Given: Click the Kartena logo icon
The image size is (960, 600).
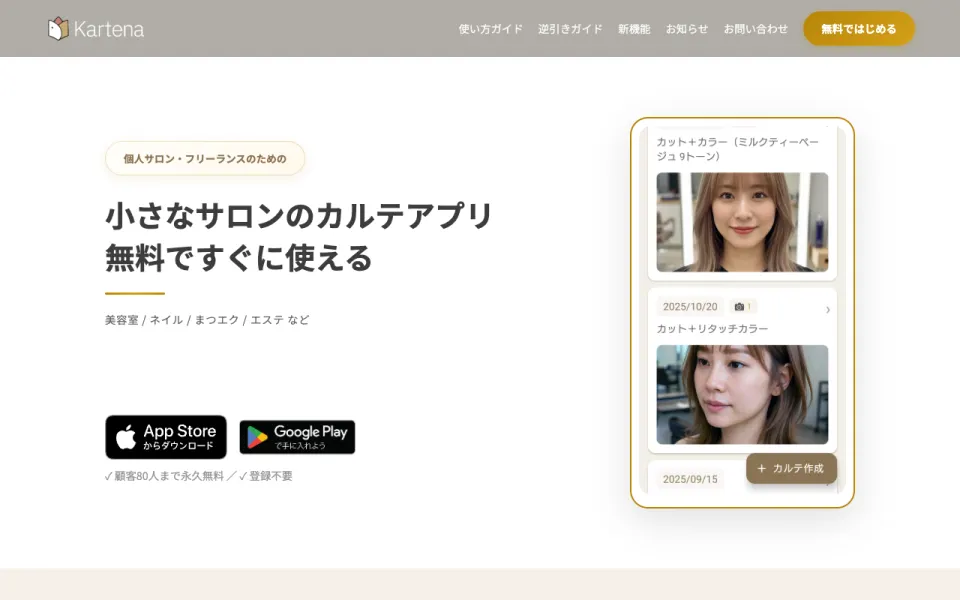Looking at the screenshot, I should [58, 28].
